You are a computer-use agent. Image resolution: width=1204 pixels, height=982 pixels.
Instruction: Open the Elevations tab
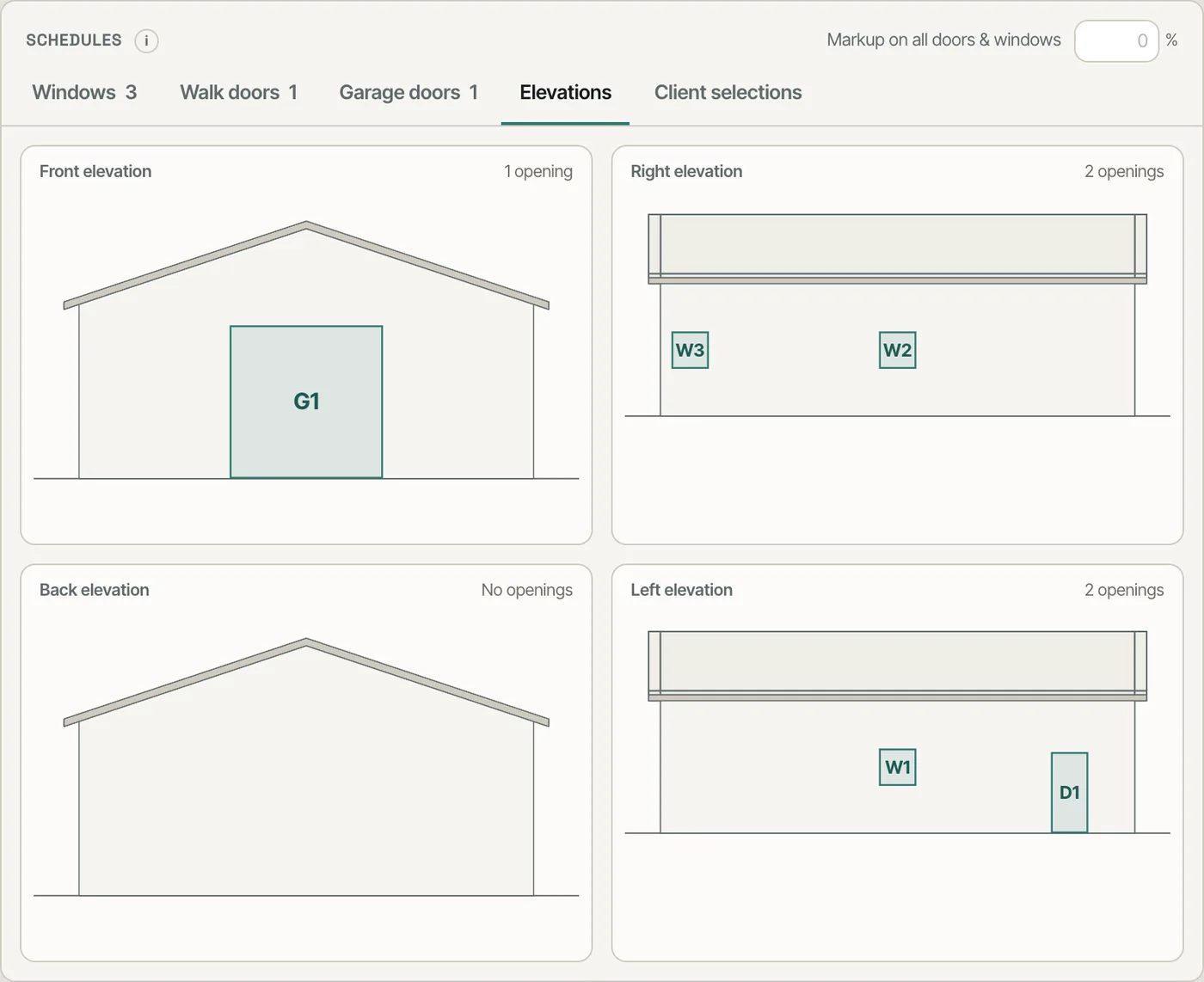click(x=565, y=93)
